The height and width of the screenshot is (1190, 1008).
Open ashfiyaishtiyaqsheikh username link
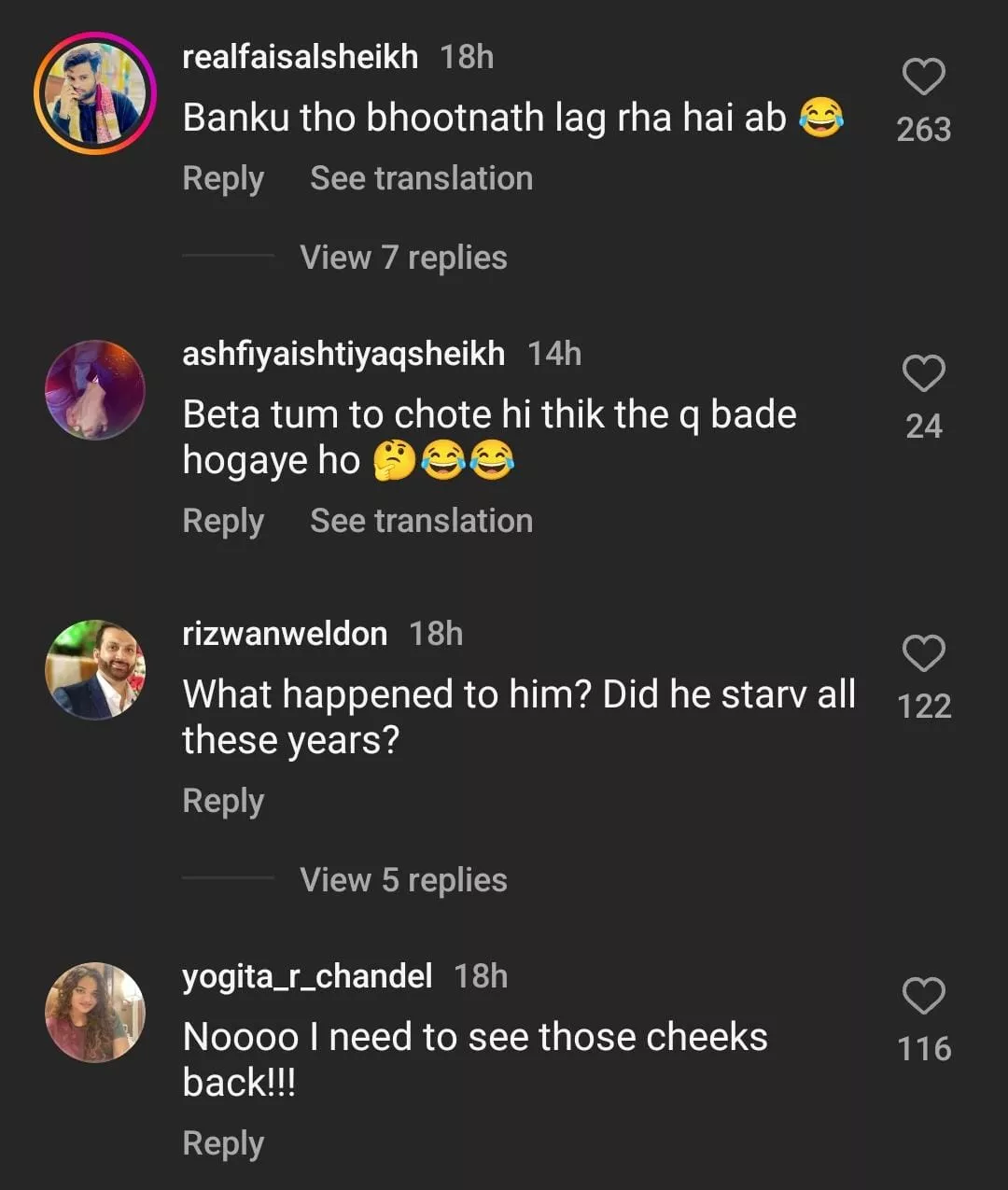coord(343,354)
